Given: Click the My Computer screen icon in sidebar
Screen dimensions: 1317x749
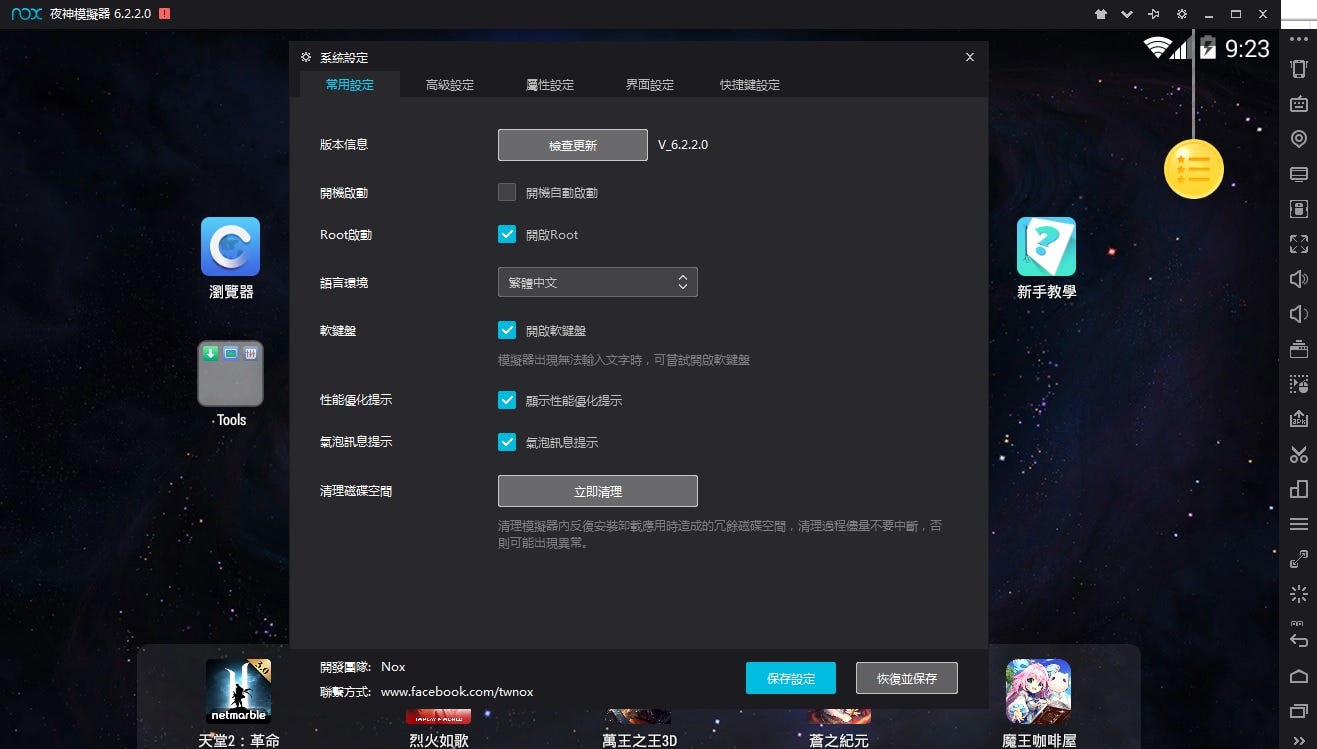Looking at the screenshot, I should [x=1299, y=174].
